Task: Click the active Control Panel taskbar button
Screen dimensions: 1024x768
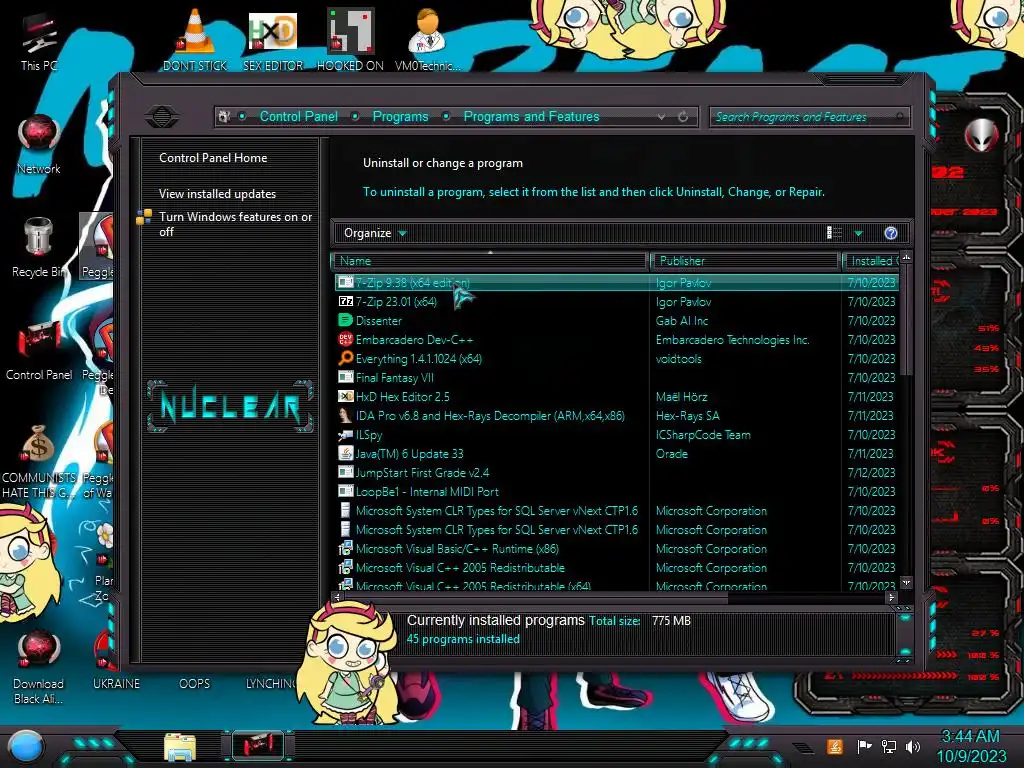Action: pyautogui.click(x=259, y=745)
